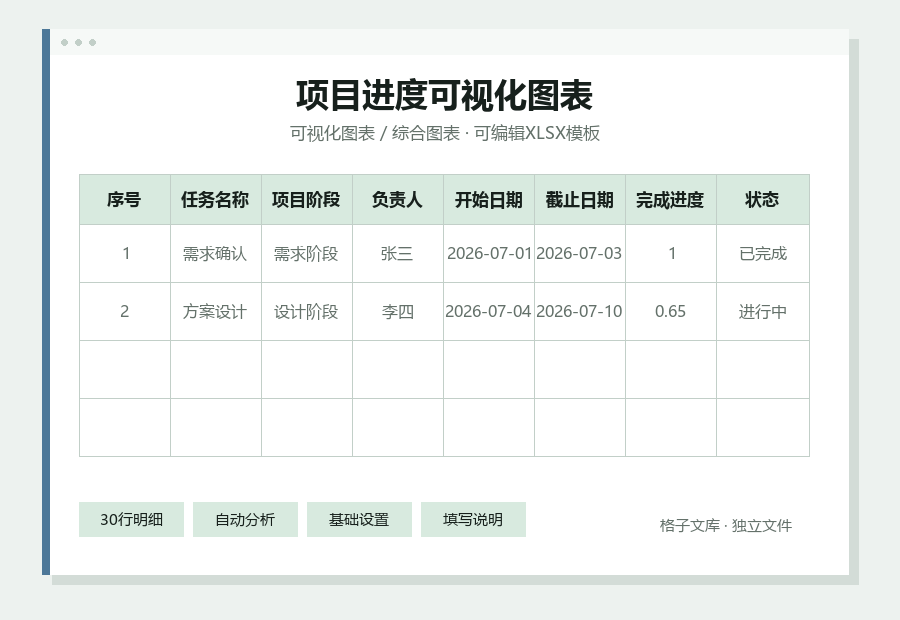Viewport: 900px width, 620px height.
Task: Click the 完成进度 column header
Action: pyautogui.click(x=670, y=199)
